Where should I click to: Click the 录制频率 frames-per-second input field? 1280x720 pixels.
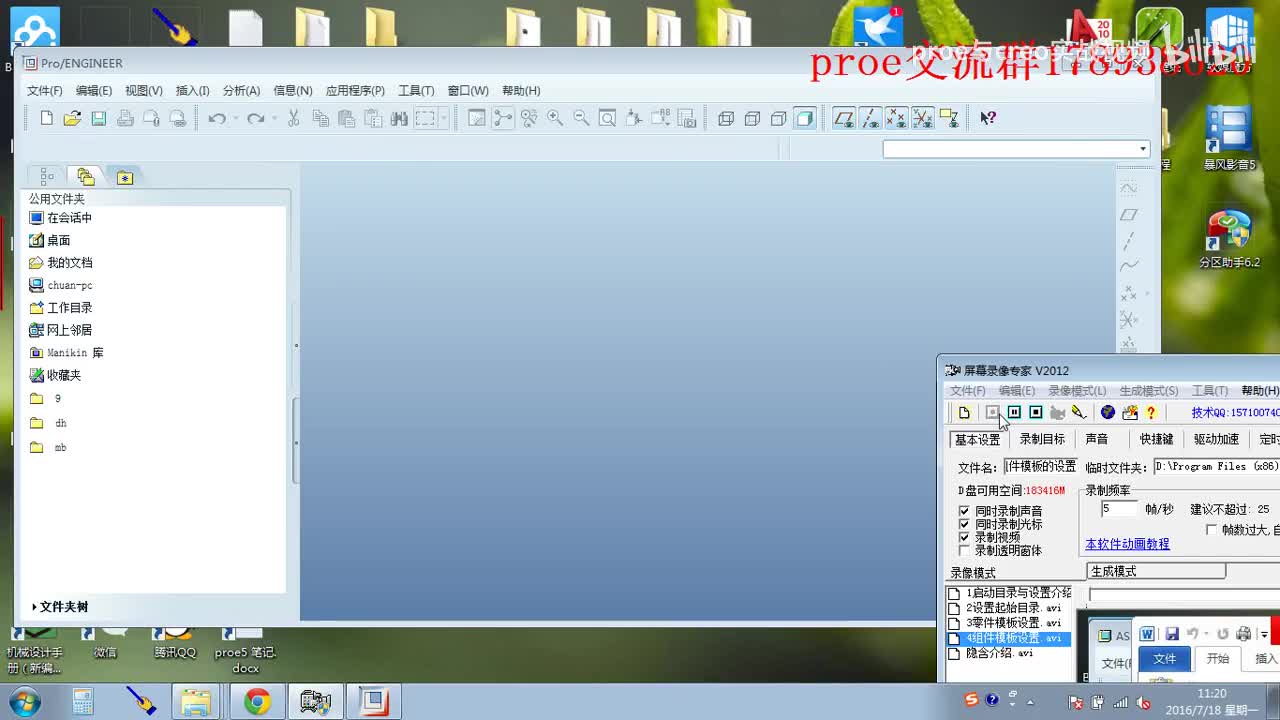[x=1119, y=509]
